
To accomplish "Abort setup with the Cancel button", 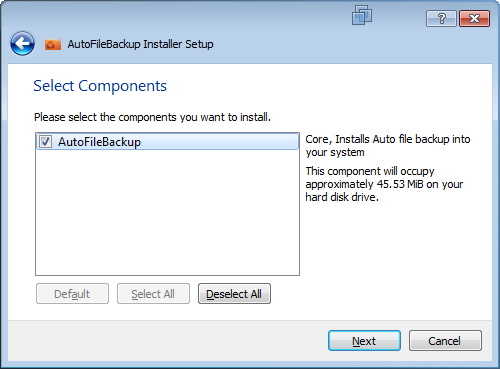I will click(445, 341).
